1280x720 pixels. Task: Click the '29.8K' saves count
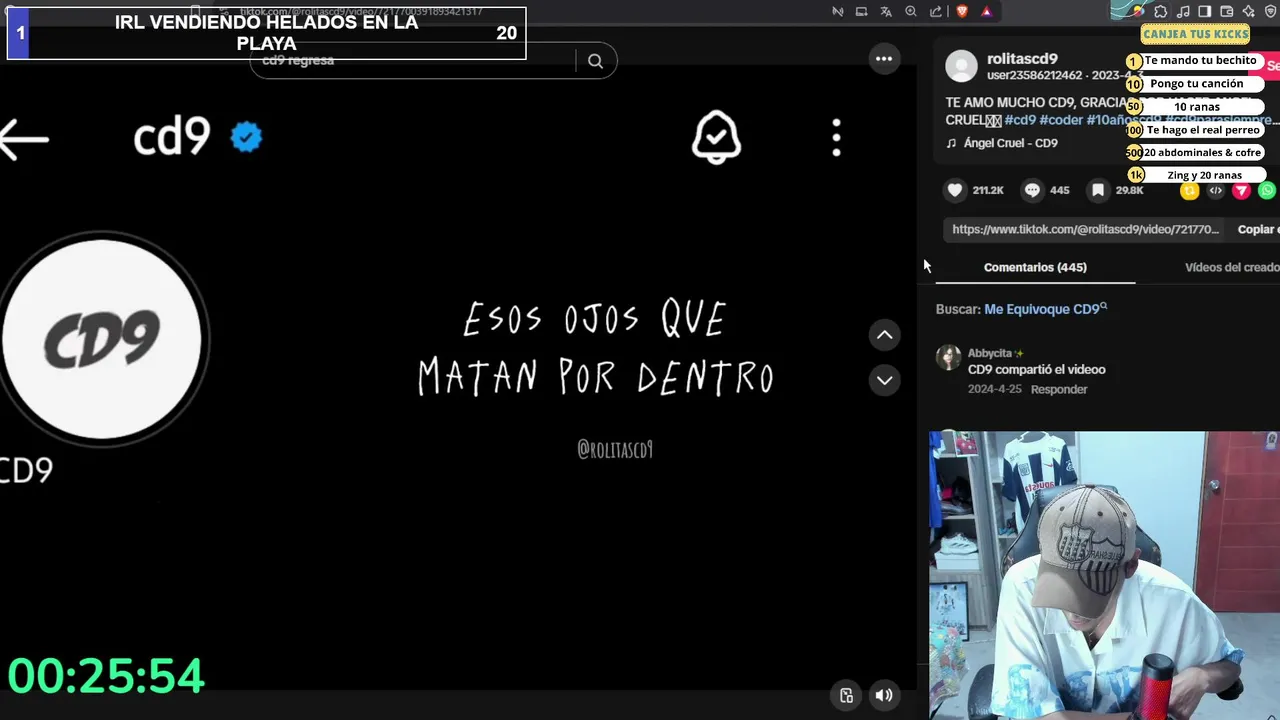1129,190
